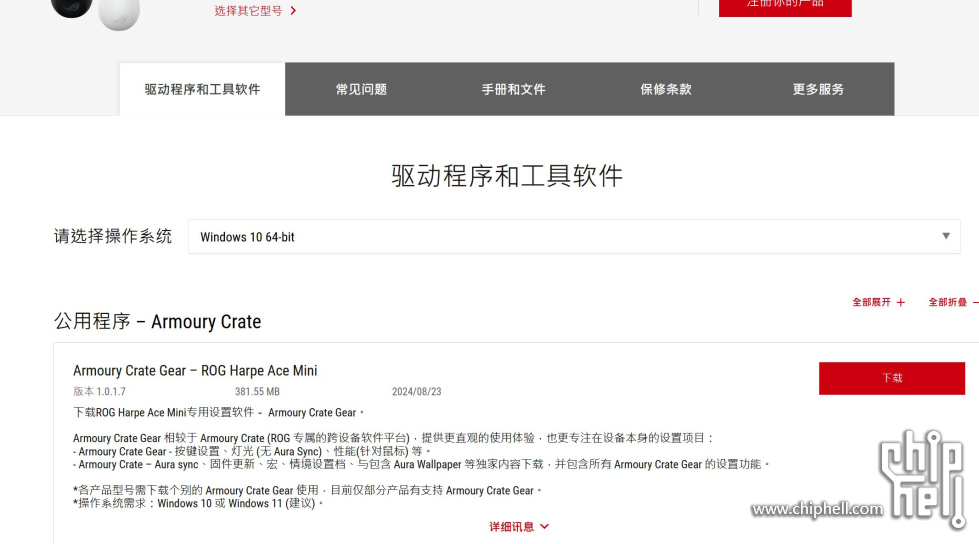
Task: Switch to the 常见问题 tab
Action: click(x=362, y=89)
